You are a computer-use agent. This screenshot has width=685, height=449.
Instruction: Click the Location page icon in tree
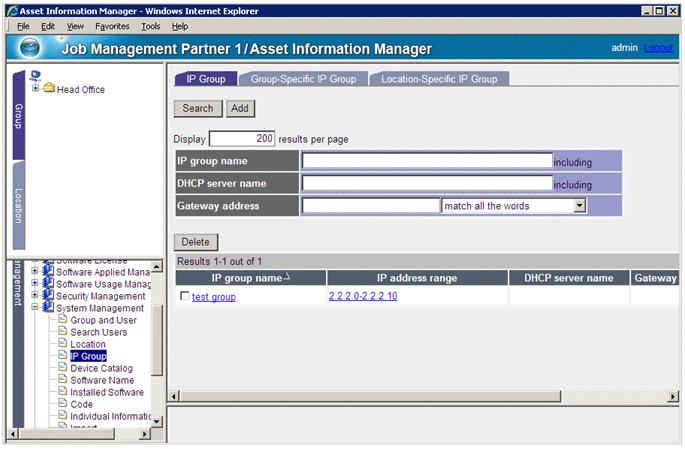coord(62,344)
